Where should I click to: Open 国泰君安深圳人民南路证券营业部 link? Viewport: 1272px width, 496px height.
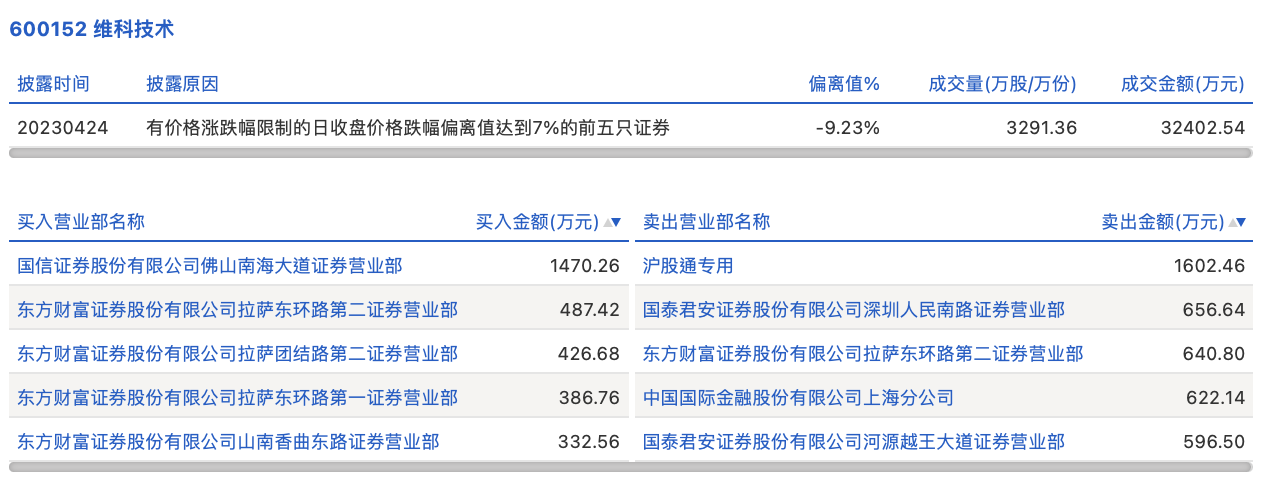[853, 310]
